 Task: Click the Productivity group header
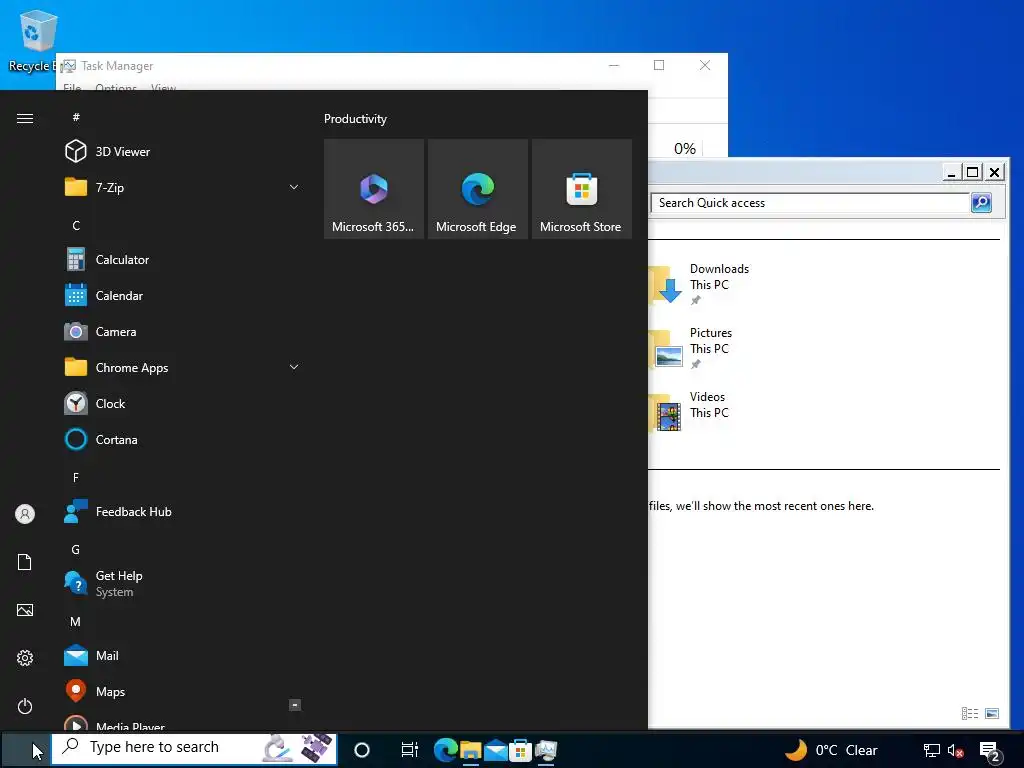pyautogui.click(x=355, y=119)
